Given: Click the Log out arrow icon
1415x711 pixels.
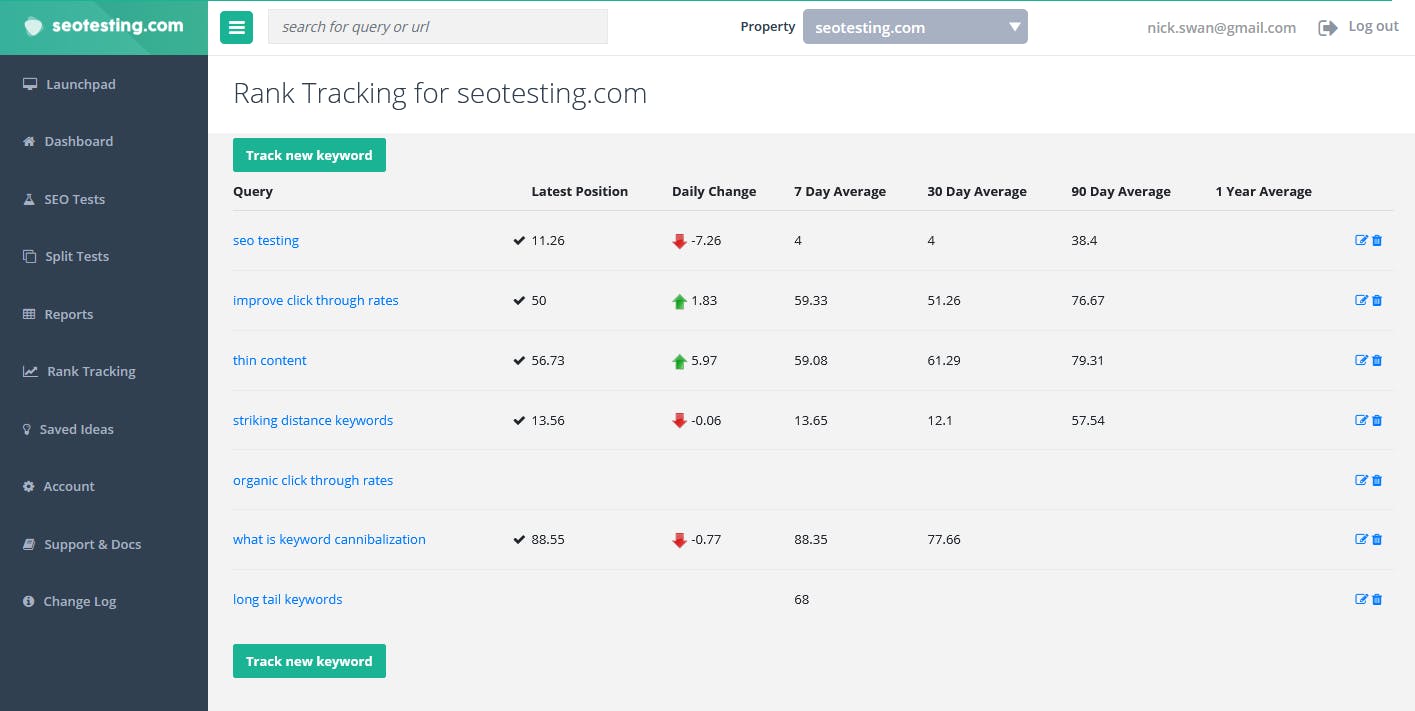Looking at the screenshot, I should click(x=1328, y=28).
